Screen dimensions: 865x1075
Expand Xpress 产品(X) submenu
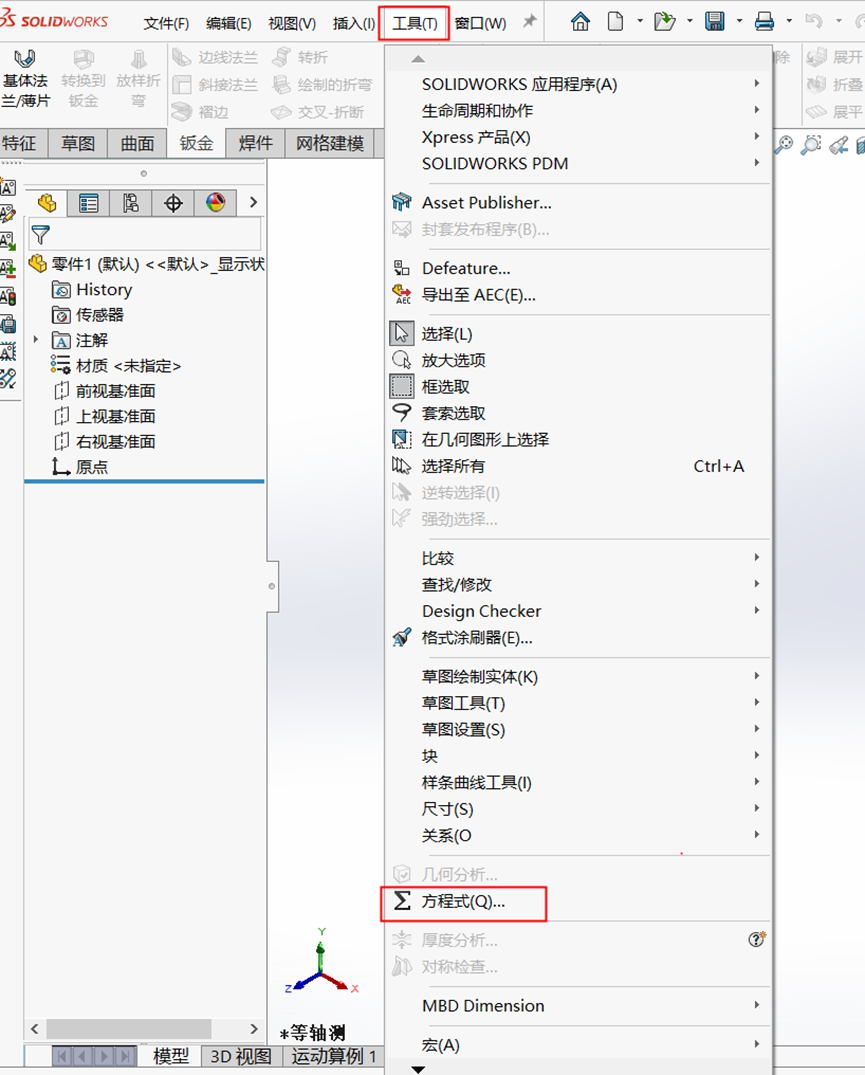tap(578, 137)
